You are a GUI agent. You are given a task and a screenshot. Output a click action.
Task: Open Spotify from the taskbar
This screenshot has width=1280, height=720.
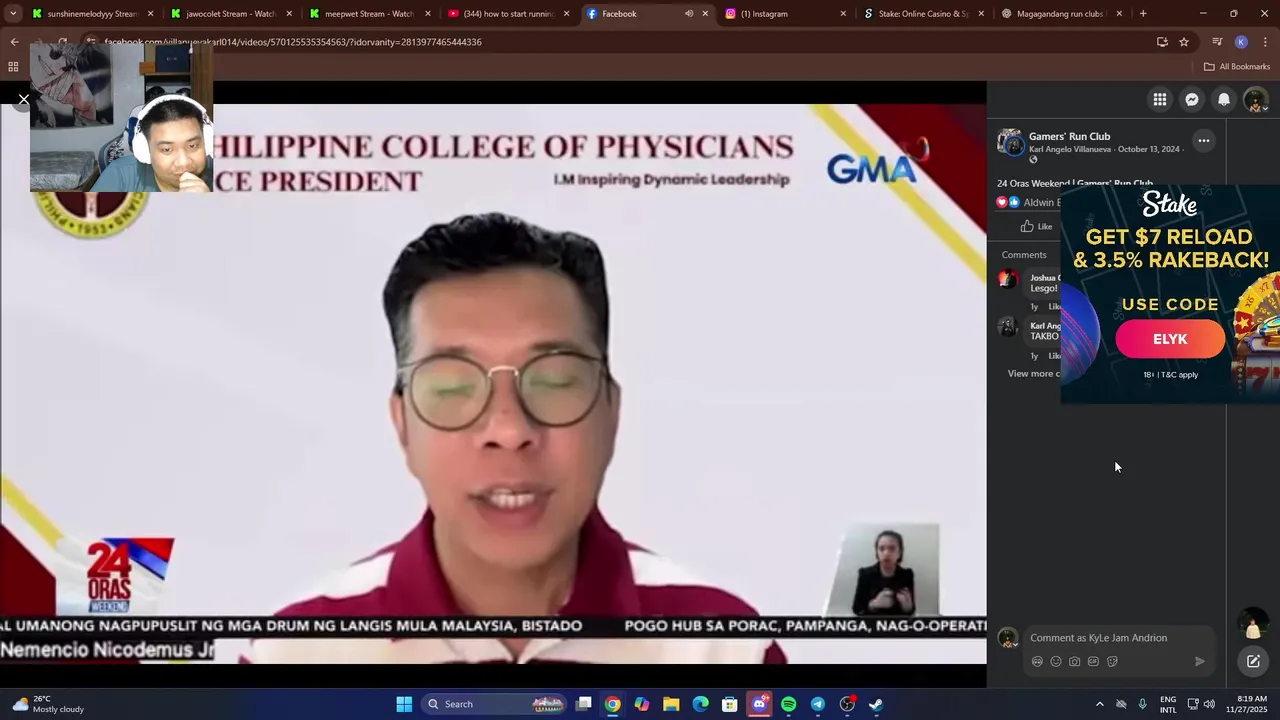pyautogui.click(x=789, y=704)
